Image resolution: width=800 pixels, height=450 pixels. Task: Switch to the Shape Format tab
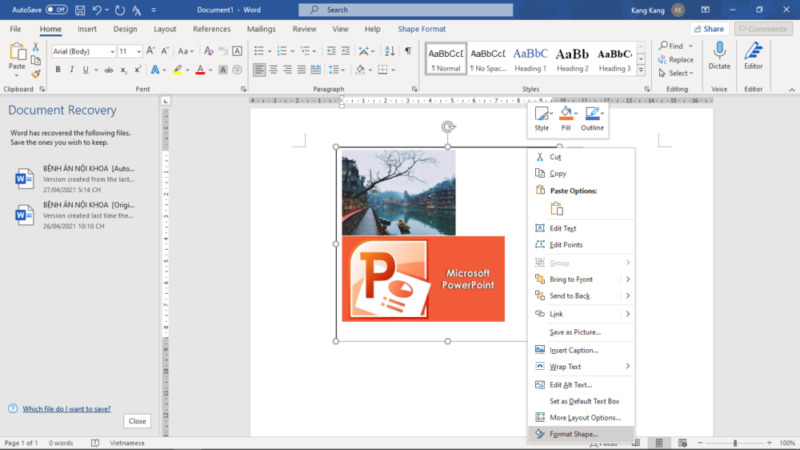point(422,29)
